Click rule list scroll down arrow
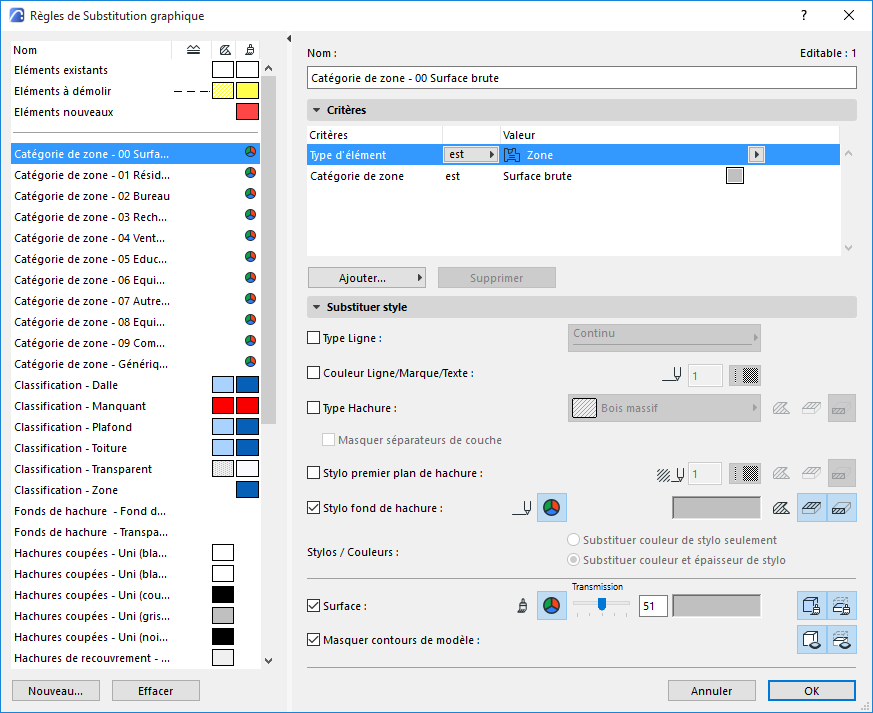The image size is (873, 713). coord(269,661)
